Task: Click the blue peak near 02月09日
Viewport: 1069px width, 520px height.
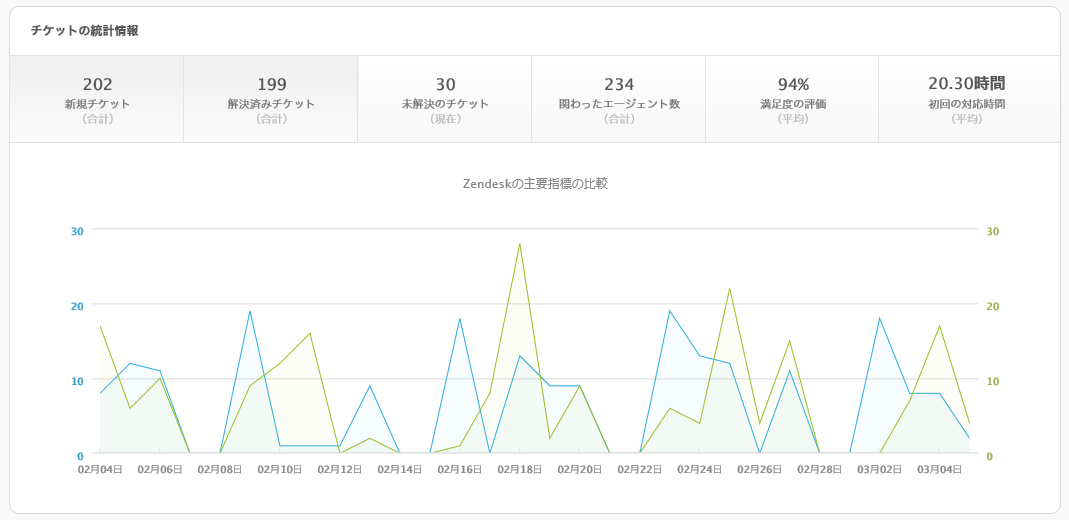Action: click(x=250, y=311)
